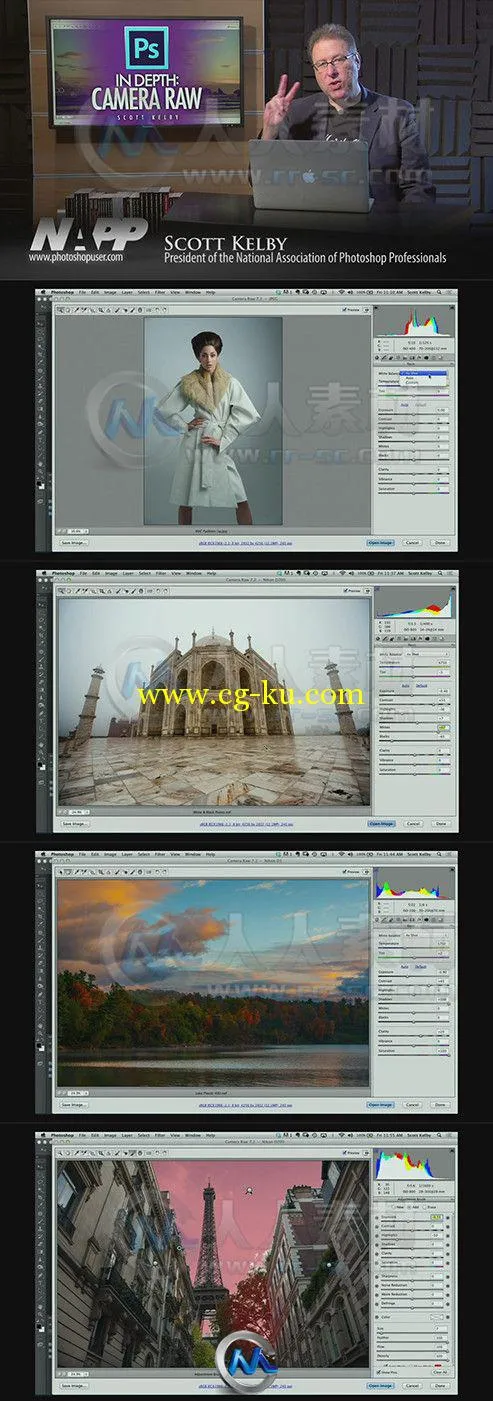Select Erase radio button in Adjustment Brush panel
The height and width of the screenshot is (1401, 493).
(424, 1207)
